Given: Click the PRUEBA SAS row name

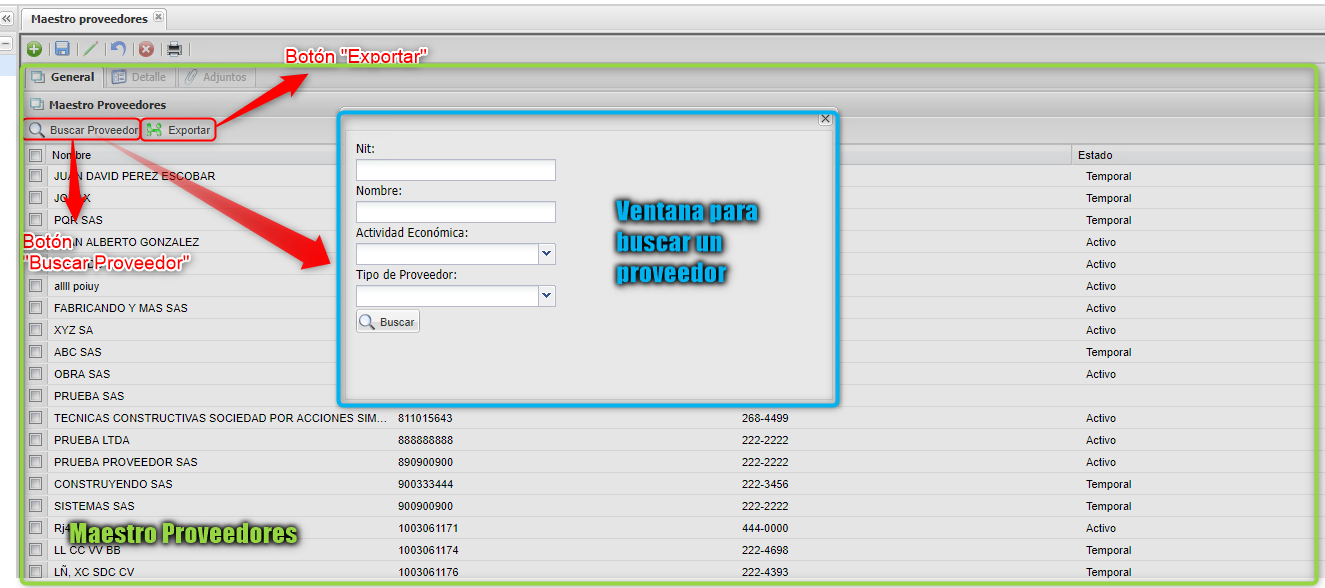Looking at the screenshot, I should tap(89, 396).
